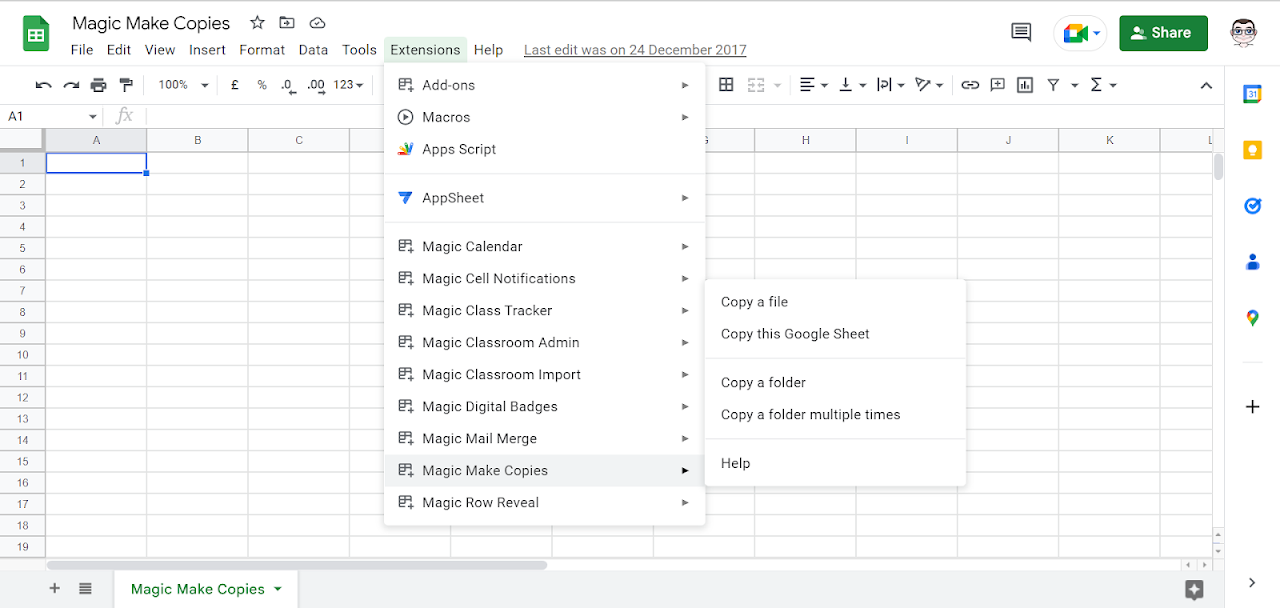This screenshot has width=1280, height=608.
Task: Open Google Maps side panel
Action: 1252,318
